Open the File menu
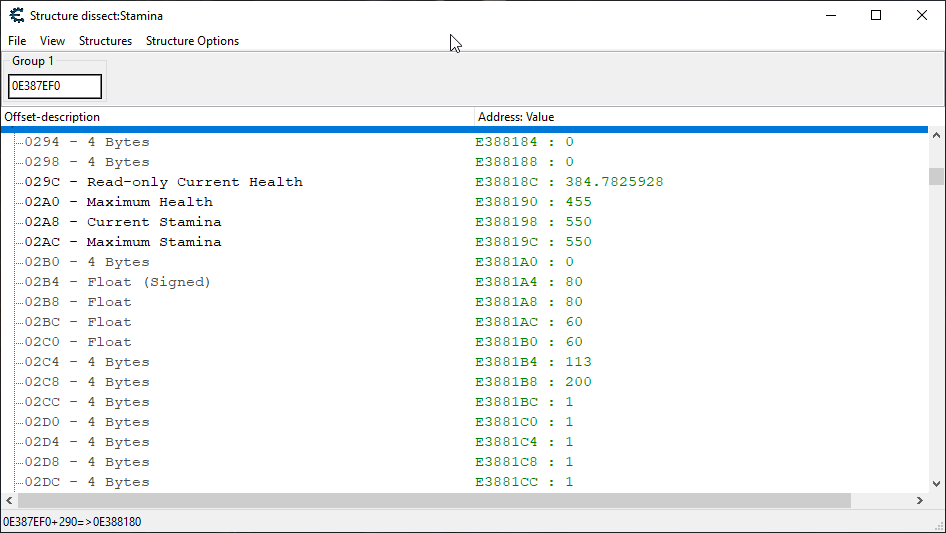The height and width of the screenshot is (533, 946). point(17,41)
